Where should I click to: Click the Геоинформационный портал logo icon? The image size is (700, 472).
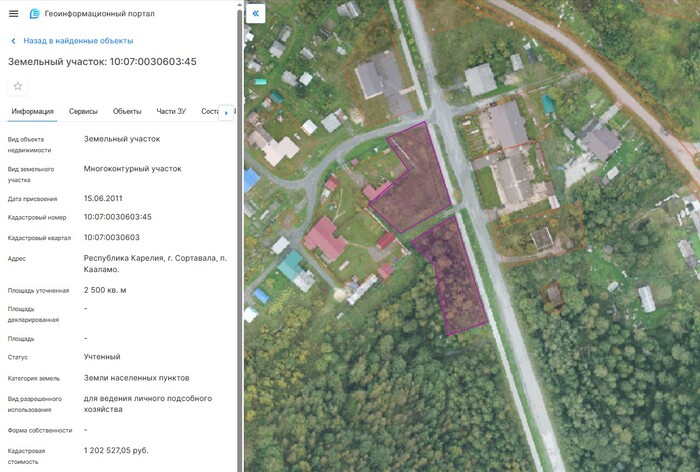point(35,14)
